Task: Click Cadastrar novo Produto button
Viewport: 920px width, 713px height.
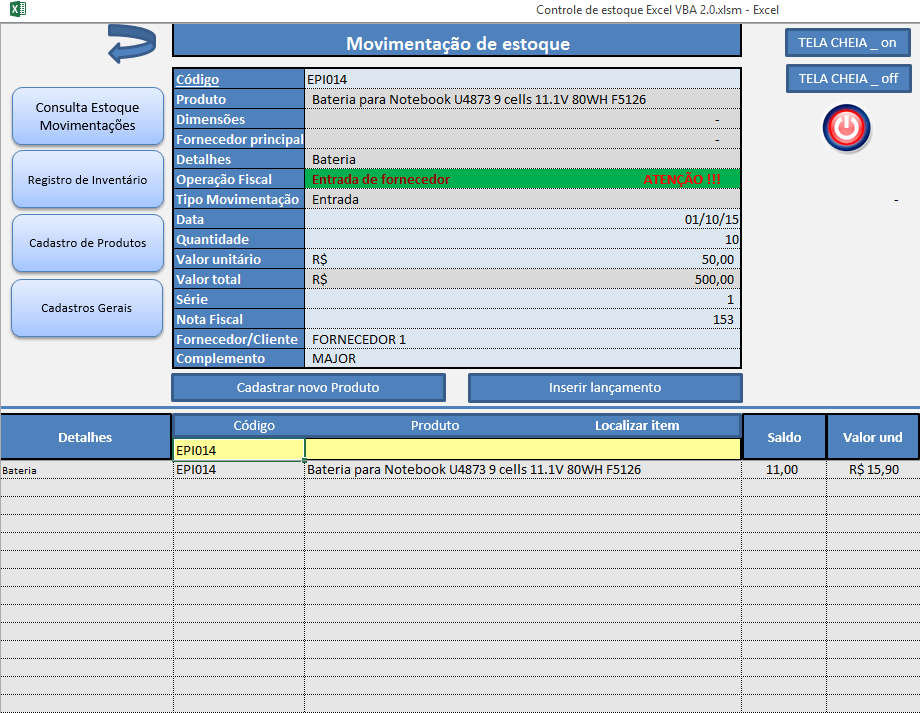Action: coord(308,387)
